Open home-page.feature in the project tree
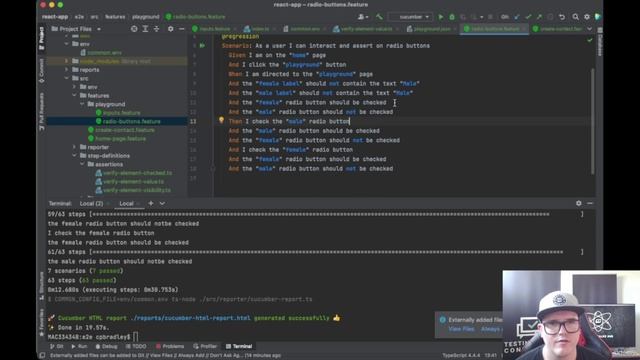 pyautogui.click(x=120, y=138)
